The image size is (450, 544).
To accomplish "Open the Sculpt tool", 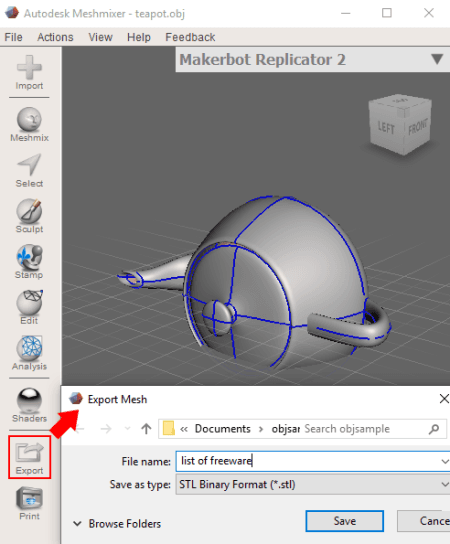I will click(x=29, y=216).
